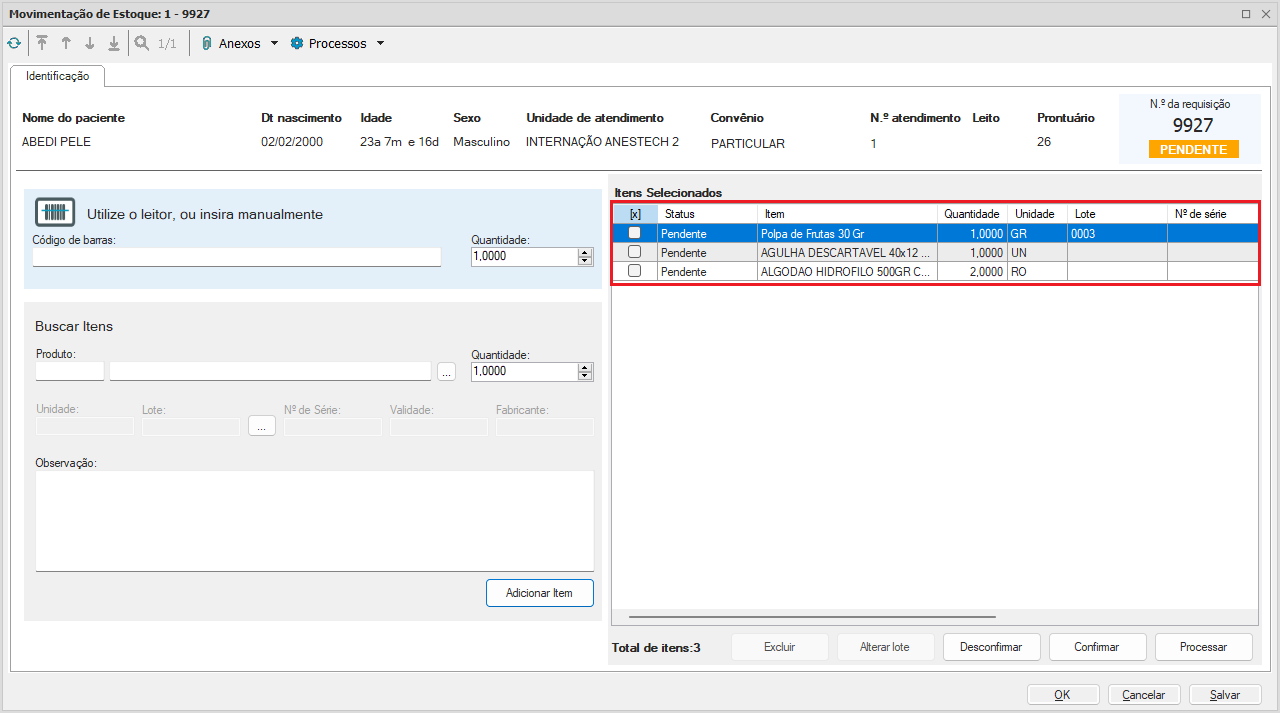Click the Observação text area

pos(315,521)
